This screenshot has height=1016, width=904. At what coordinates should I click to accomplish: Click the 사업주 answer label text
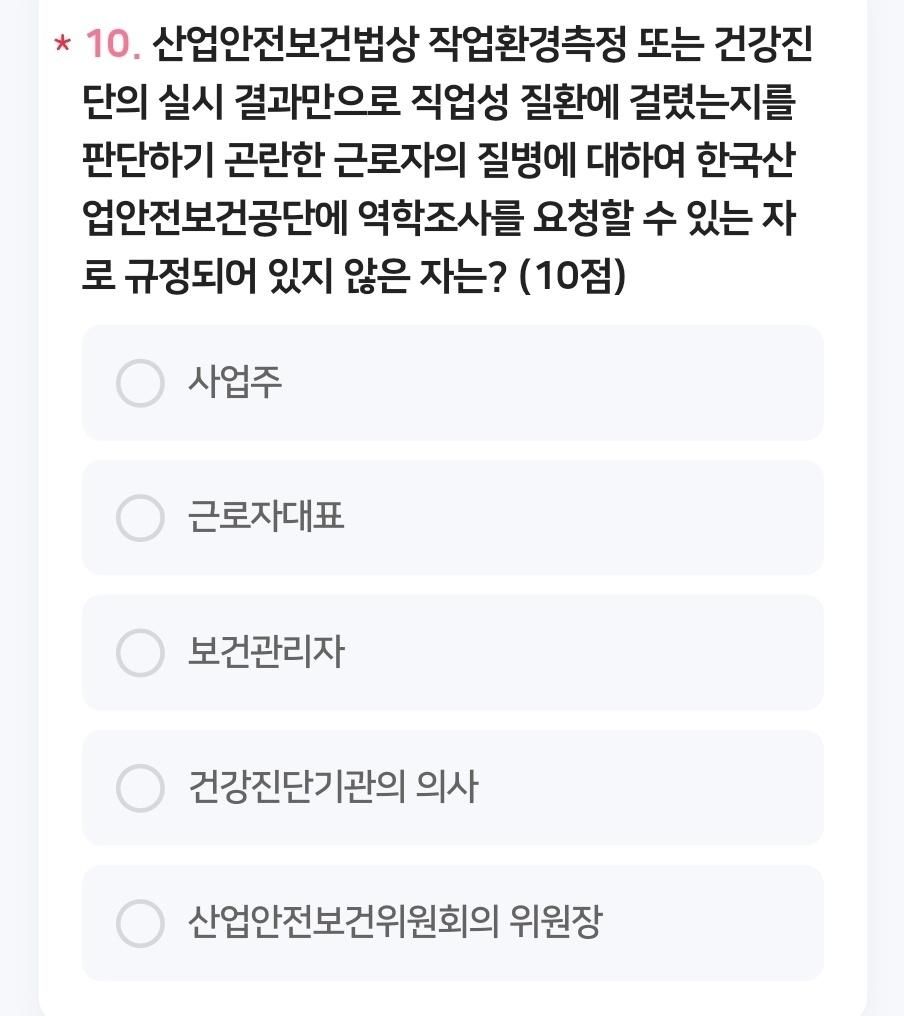[x=235, y=382]
